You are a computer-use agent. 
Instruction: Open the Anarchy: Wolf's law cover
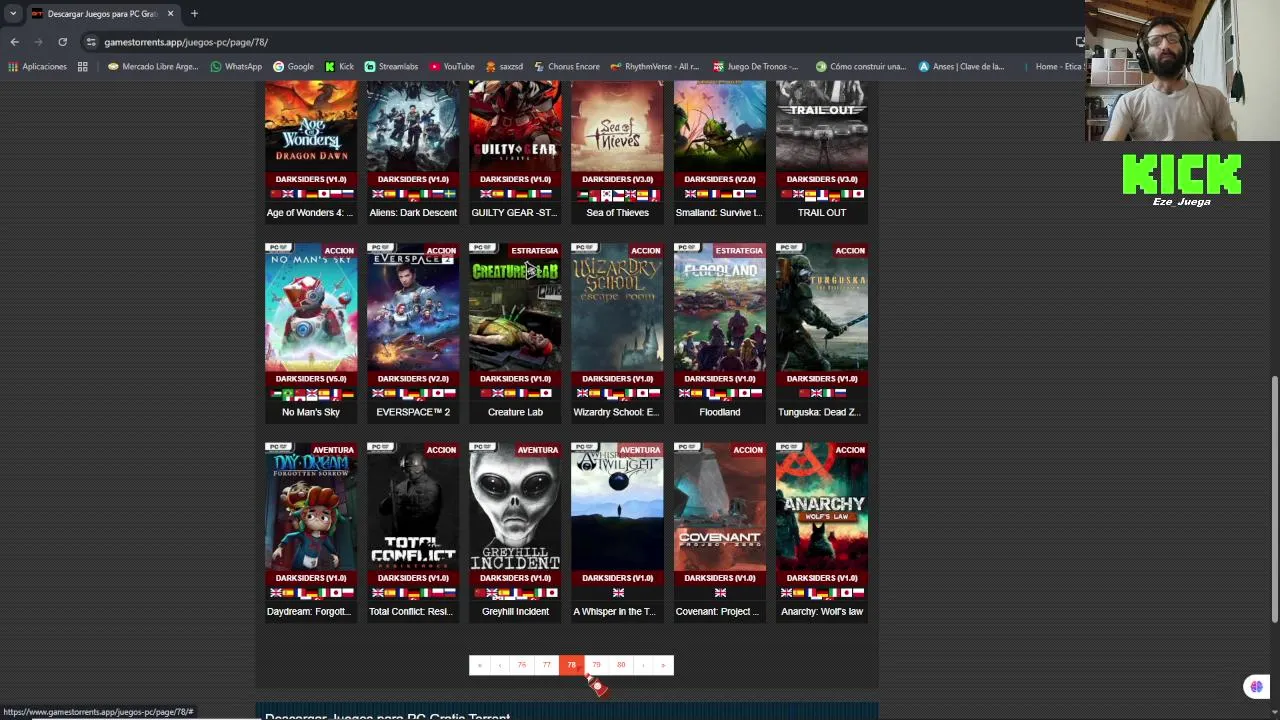822,507
